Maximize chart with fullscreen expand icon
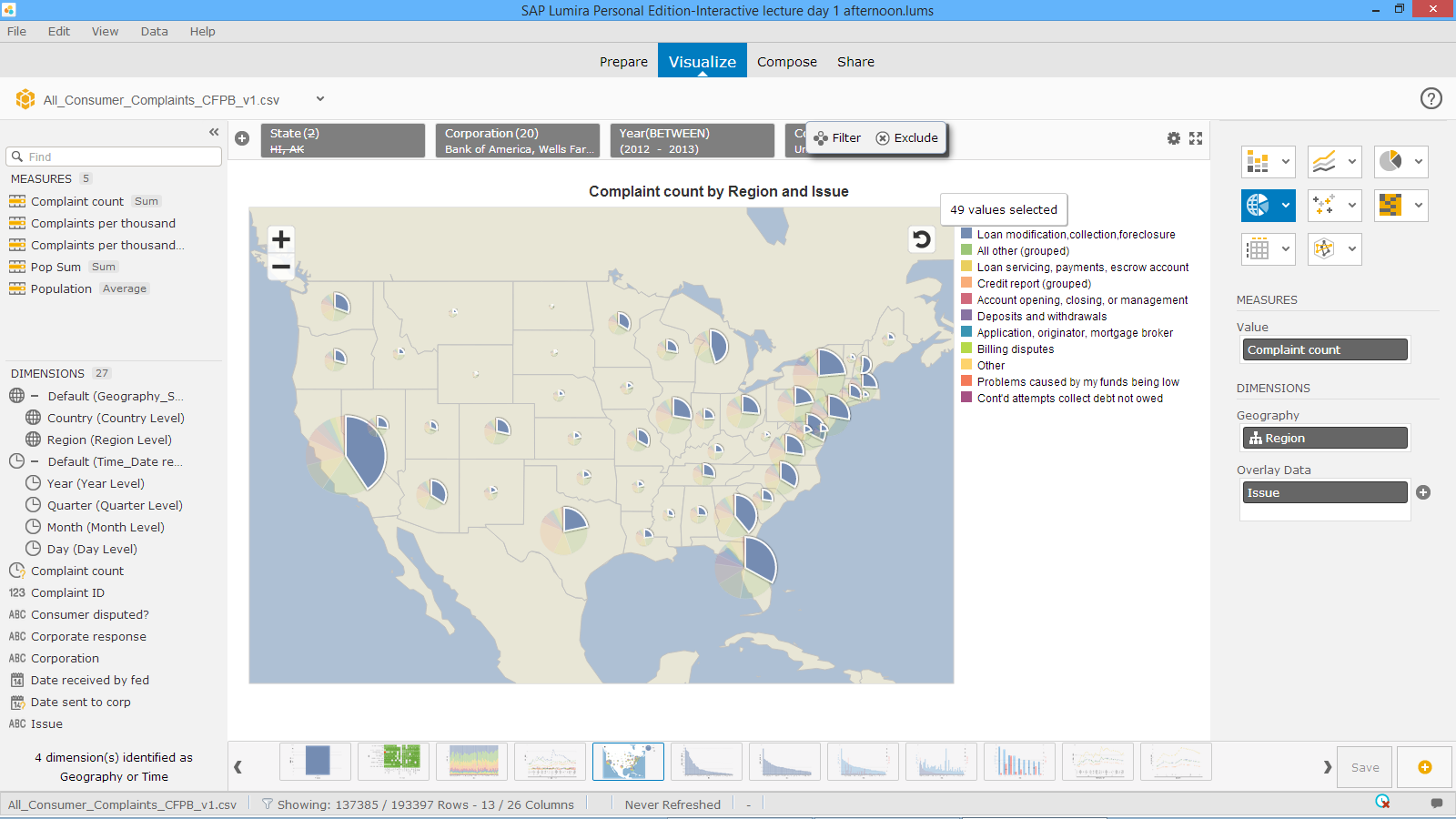 point(1196,138)
